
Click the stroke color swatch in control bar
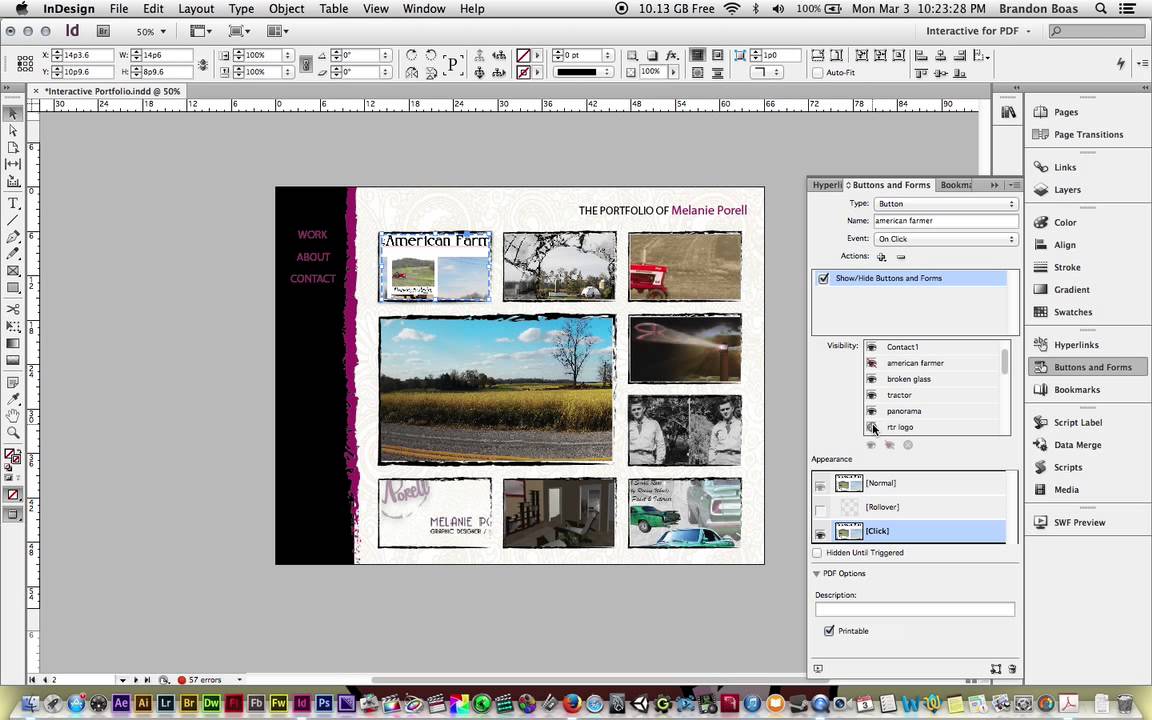coord(523,72)
